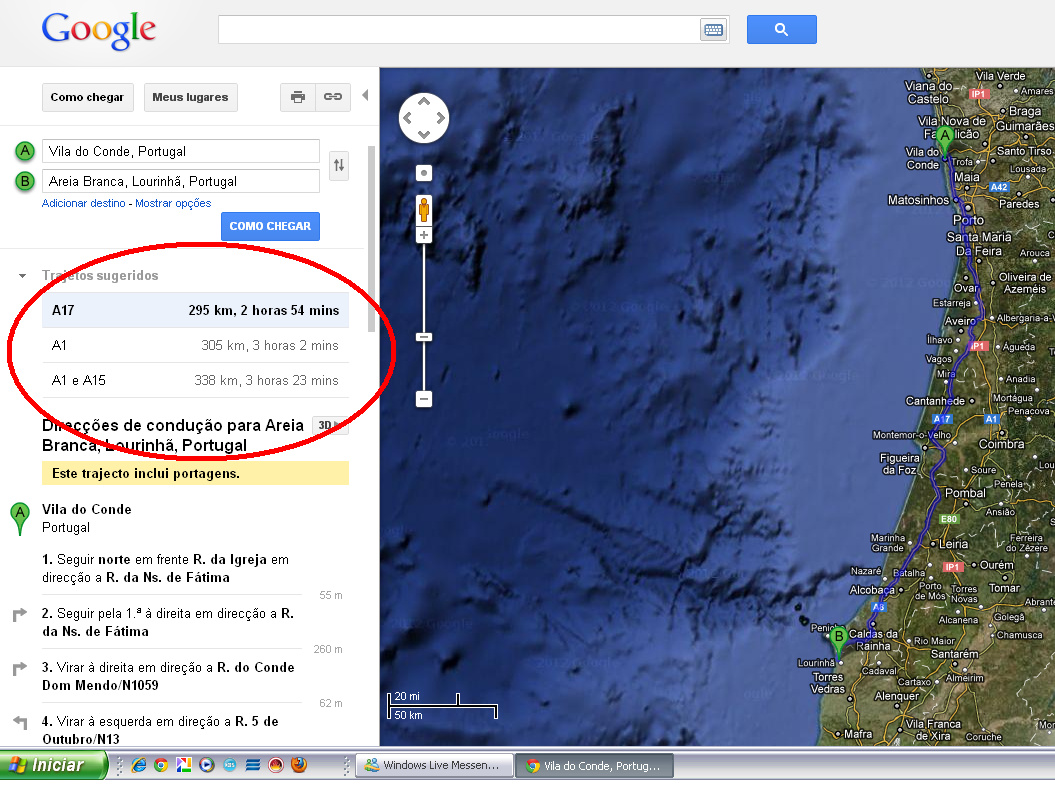Open the Iniciar start menu
This screenshot has height=786, width=1055.
[52, 765]
